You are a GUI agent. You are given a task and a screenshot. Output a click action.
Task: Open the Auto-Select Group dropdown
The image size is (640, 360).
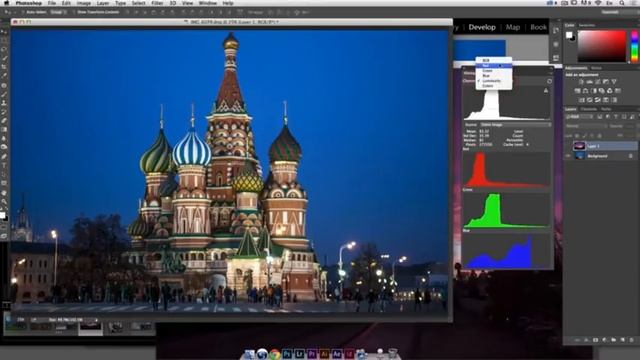[x=58, y=12]
